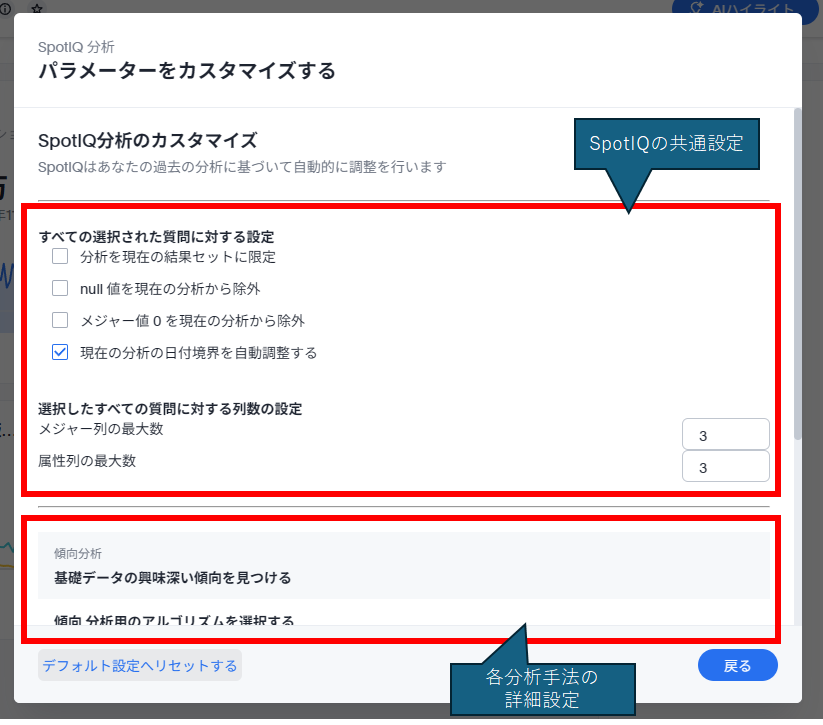Click the パラメーターをカスタマイズする dialog title
Viewport: 823px width, 725px height.
pyautogui.click(x=186, y=70)
